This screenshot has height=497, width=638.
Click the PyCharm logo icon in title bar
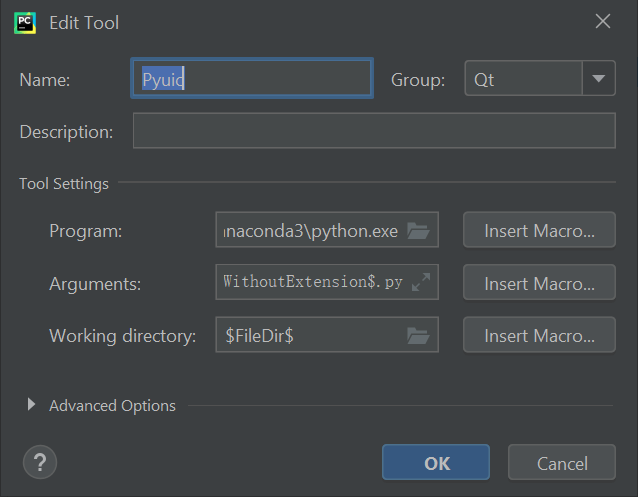pyautogui.click(x=25, y=22)
